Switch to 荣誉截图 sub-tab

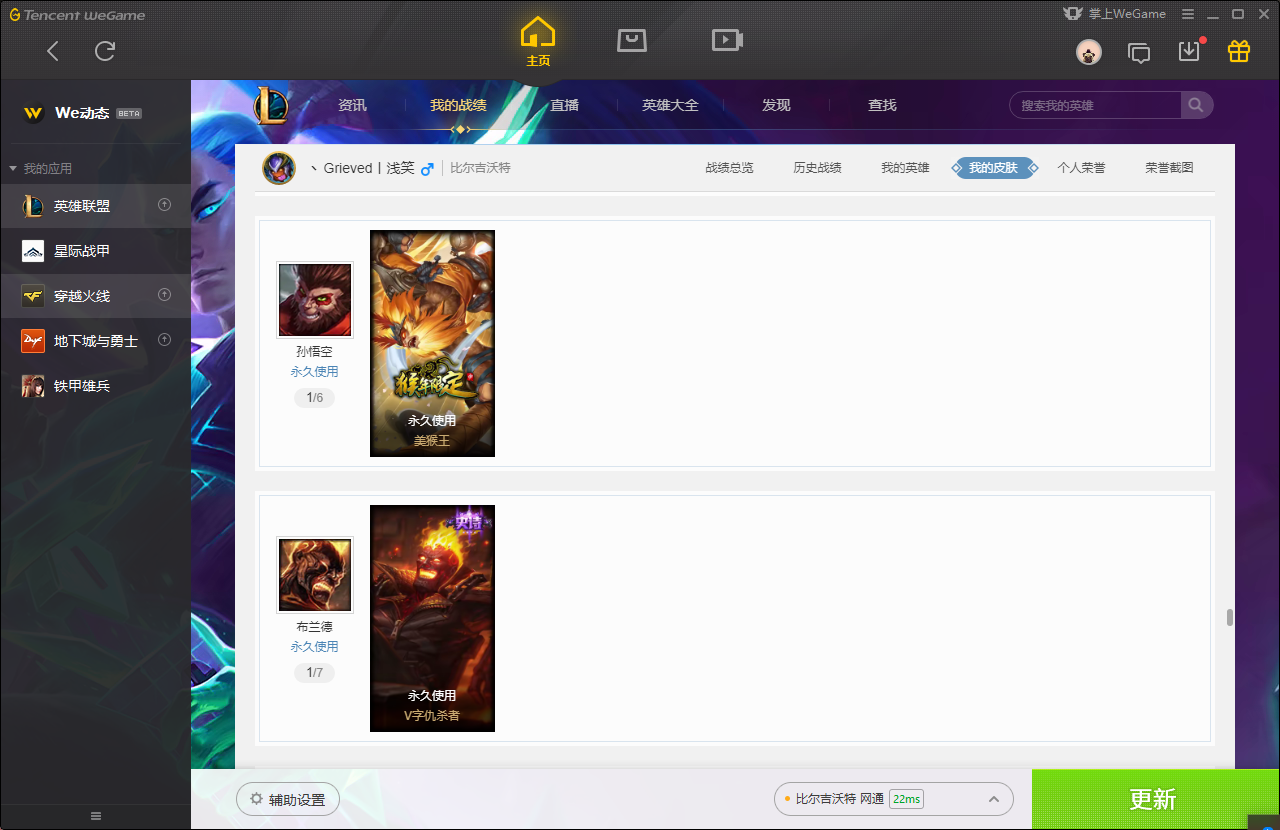click(1169, 168)
